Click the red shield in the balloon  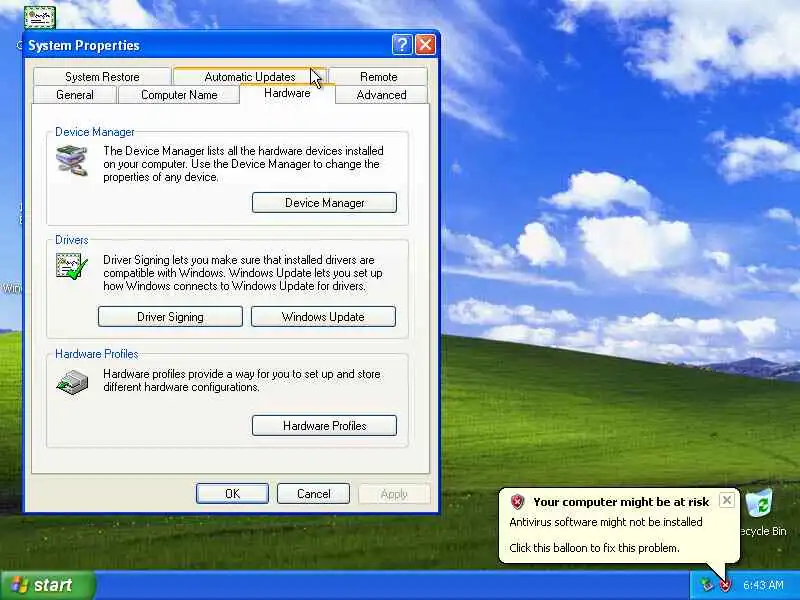click(x=517, y=502)
